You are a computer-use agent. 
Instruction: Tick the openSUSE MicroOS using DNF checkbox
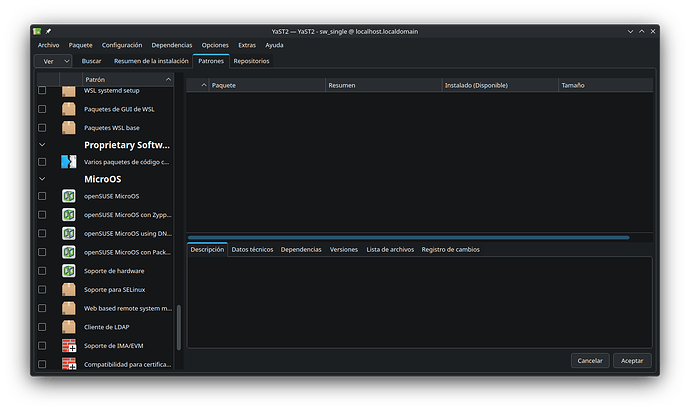(42, 233)
